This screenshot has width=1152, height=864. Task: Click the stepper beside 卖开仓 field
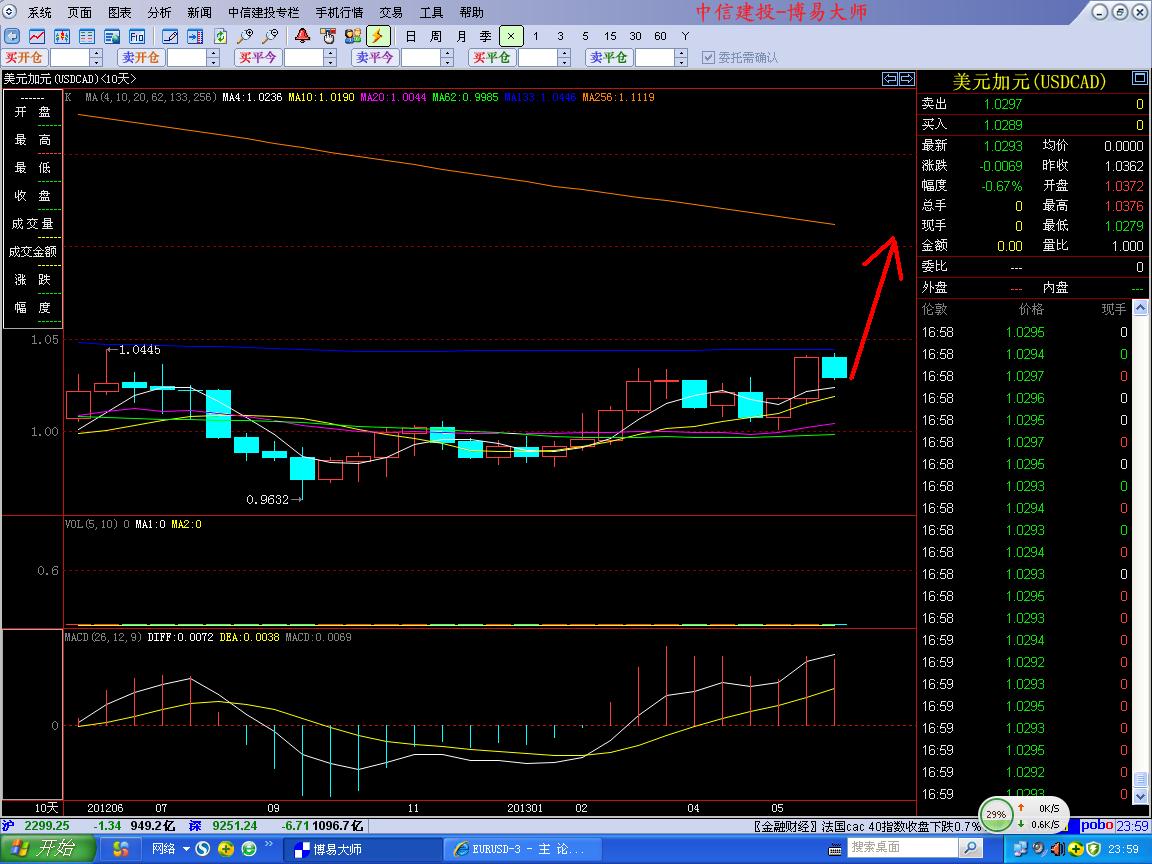[x=213, y=57]
